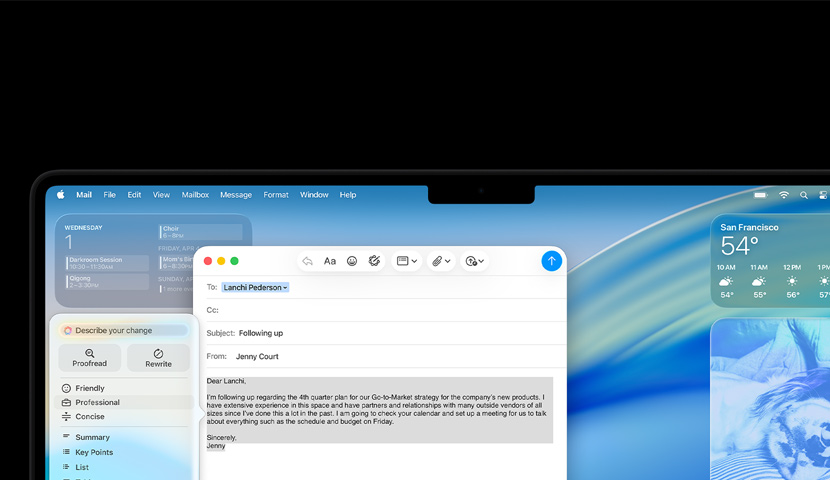This screenshot has width=830, height=480.
Task: Click the Dear Lanchi greeting line
Action: click(x=227, y=381)
